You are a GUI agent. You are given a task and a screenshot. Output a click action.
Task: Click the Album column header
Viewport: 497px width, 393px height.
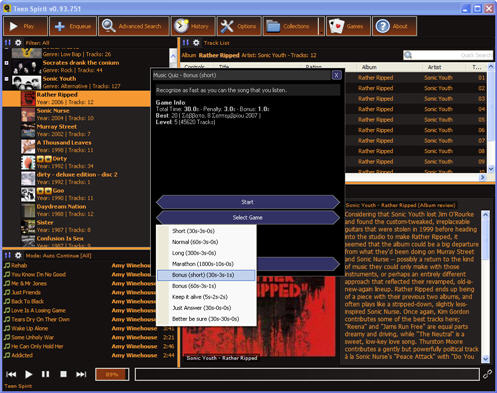tap(369, 67)
